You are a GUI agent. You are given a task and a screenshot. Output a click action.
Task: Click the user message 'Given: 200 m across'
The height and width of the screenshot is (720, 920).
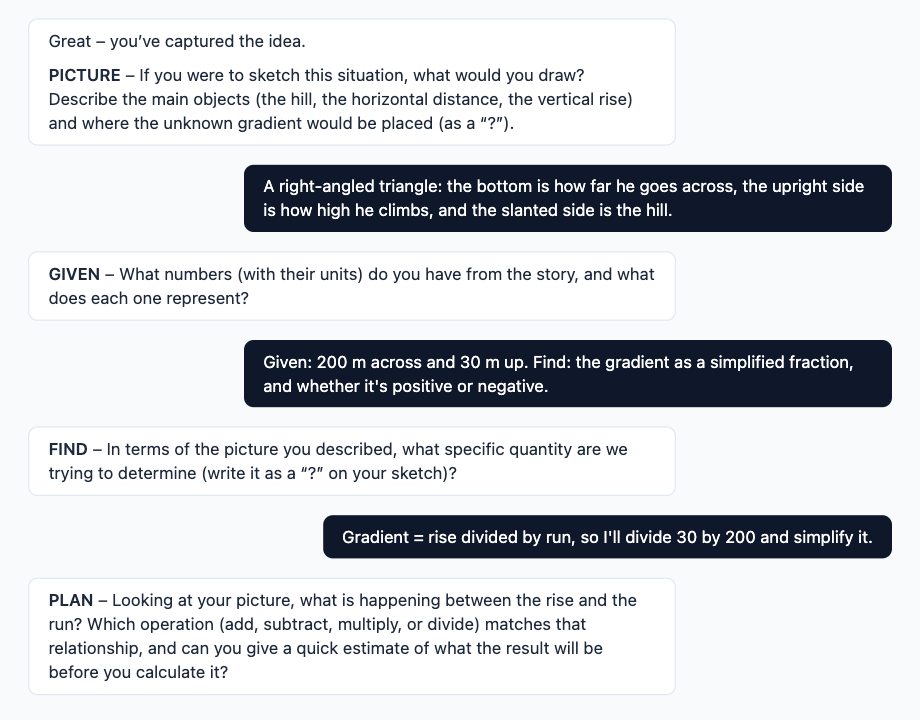(x=568, y=373)
